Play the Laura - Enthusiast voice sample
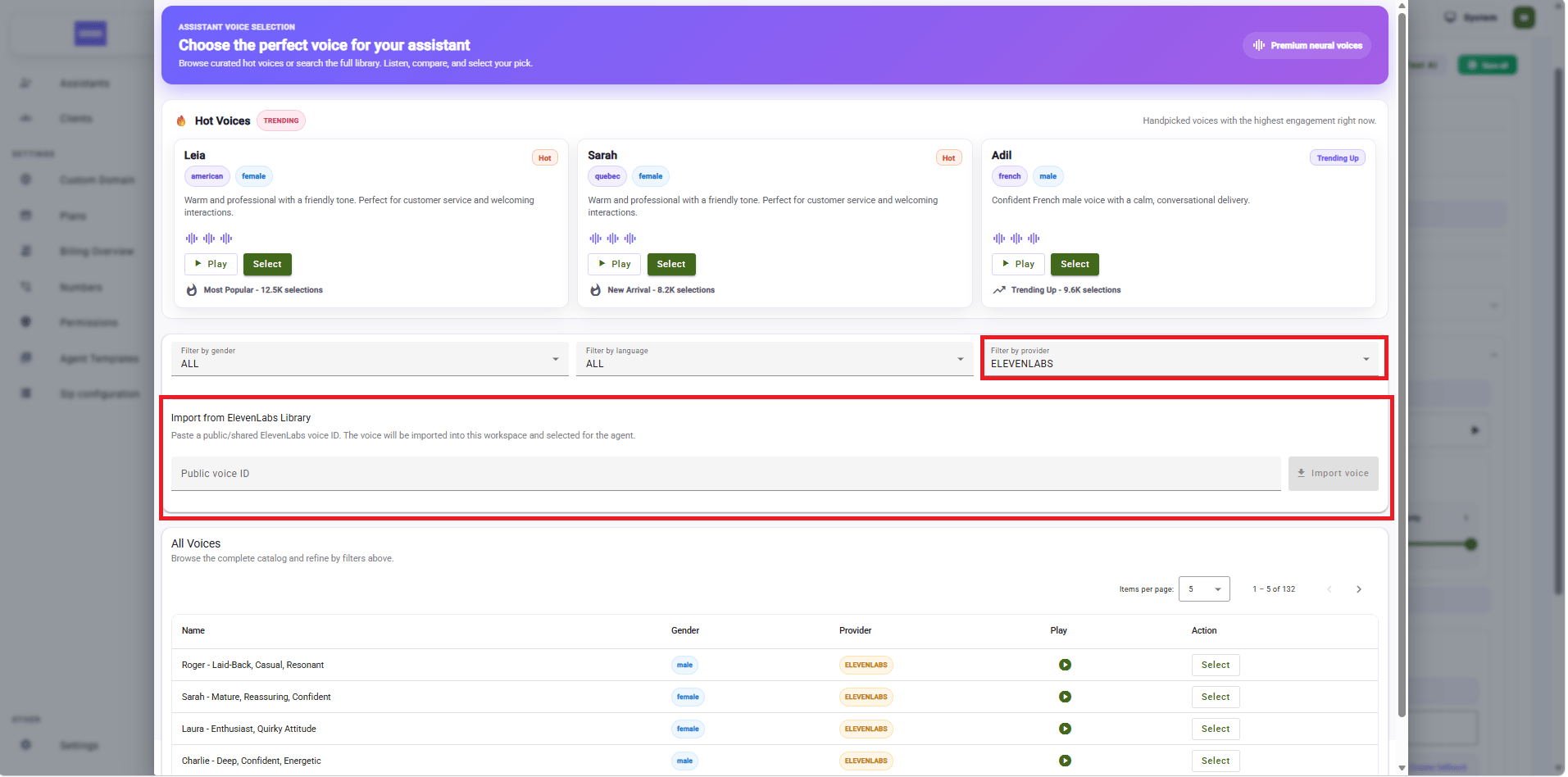Image resolution: width=1568 pixels, height=777 pixels. pyautogui.click(x=1065, y=729)
